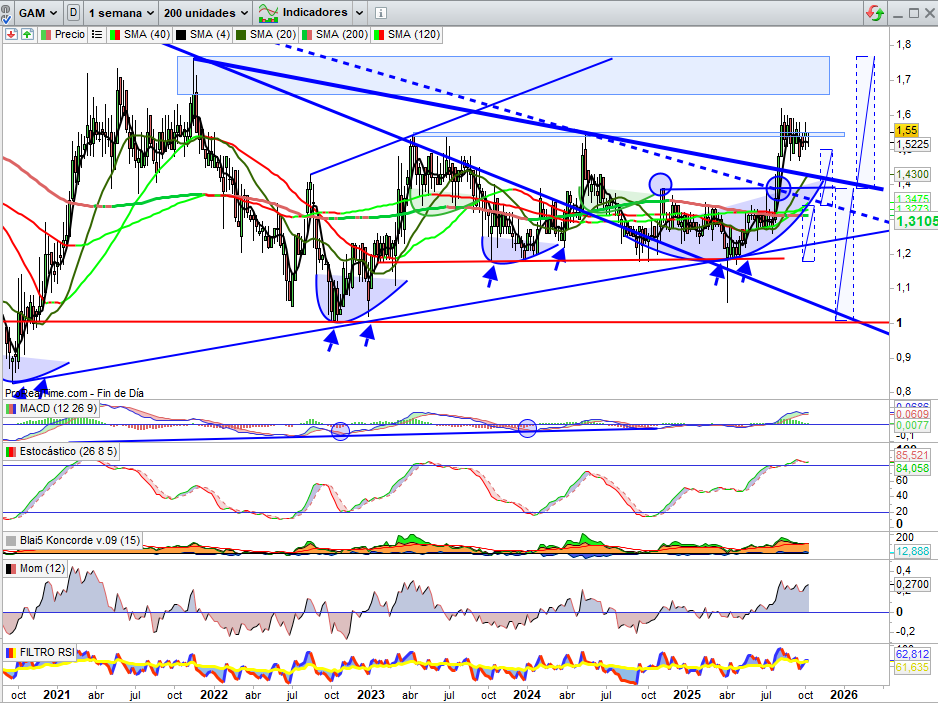Click the Indicadores chart icon
Viewport: 938px width, 703px height.
pyautogui.click(x=268, y=13)
